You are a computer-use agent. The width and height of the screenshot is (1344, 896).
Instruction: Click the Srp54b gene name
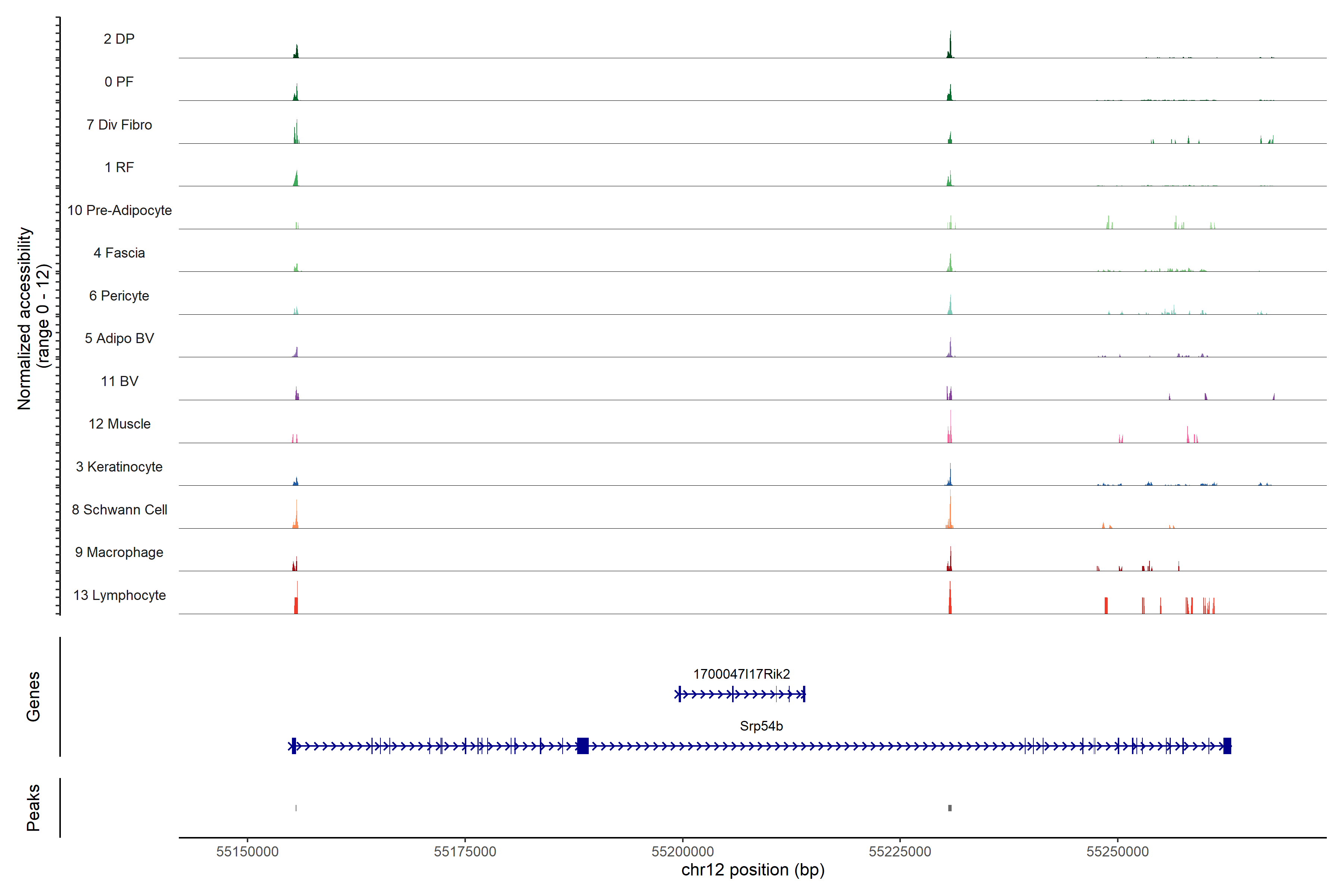pyautogui.click(x=761, y=726)
